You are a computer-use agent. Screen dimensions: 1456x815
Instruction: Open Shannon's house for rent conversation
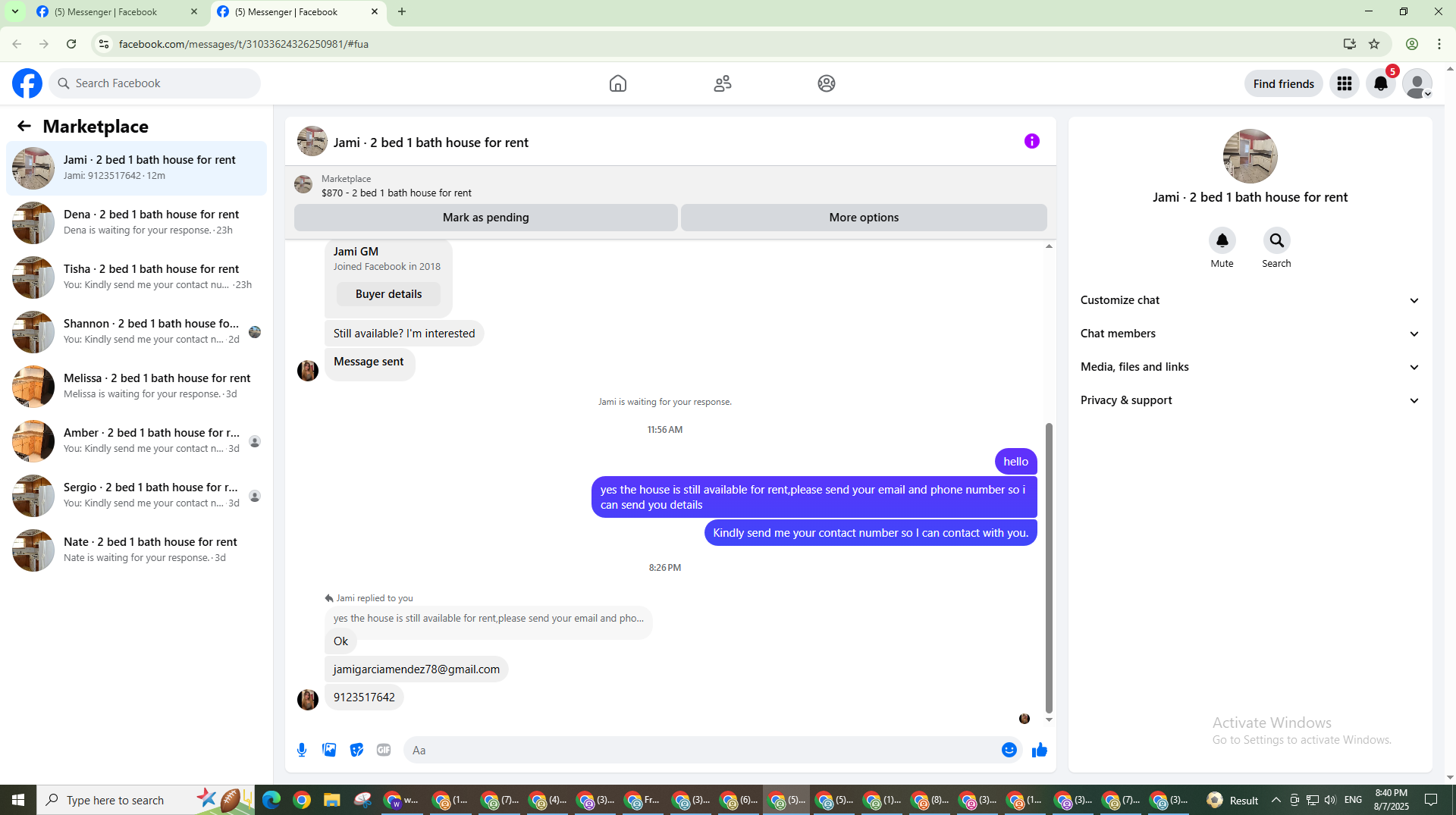click(x=136, y=331)
